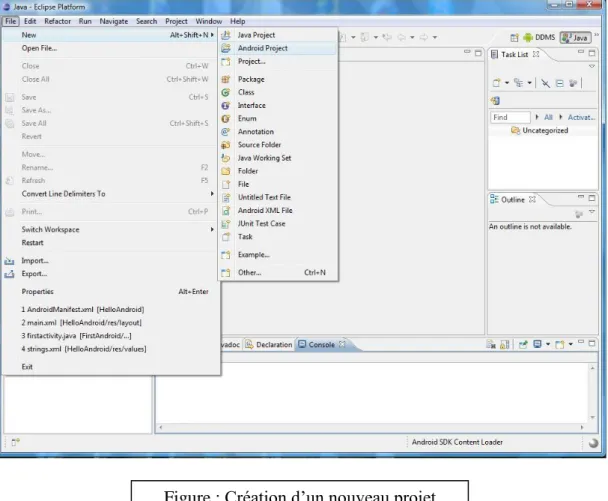Click the Open Perspective icon

coord(514,38)
